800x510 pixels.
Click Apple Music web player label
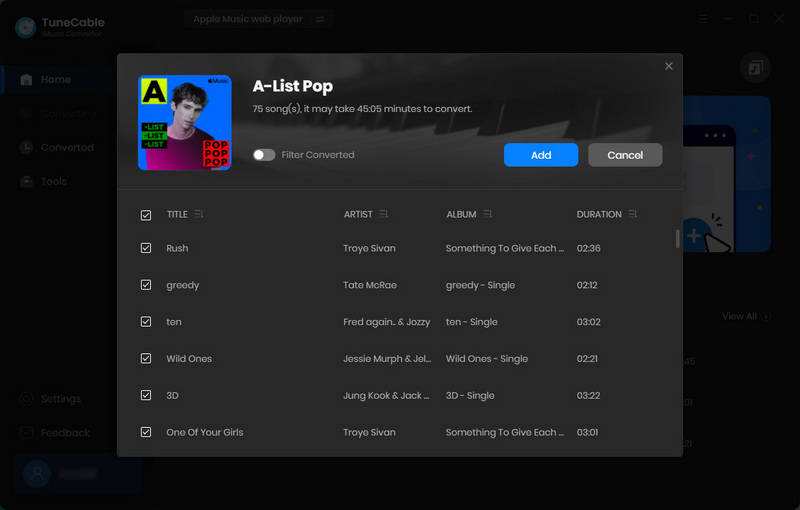click(248, 19)
